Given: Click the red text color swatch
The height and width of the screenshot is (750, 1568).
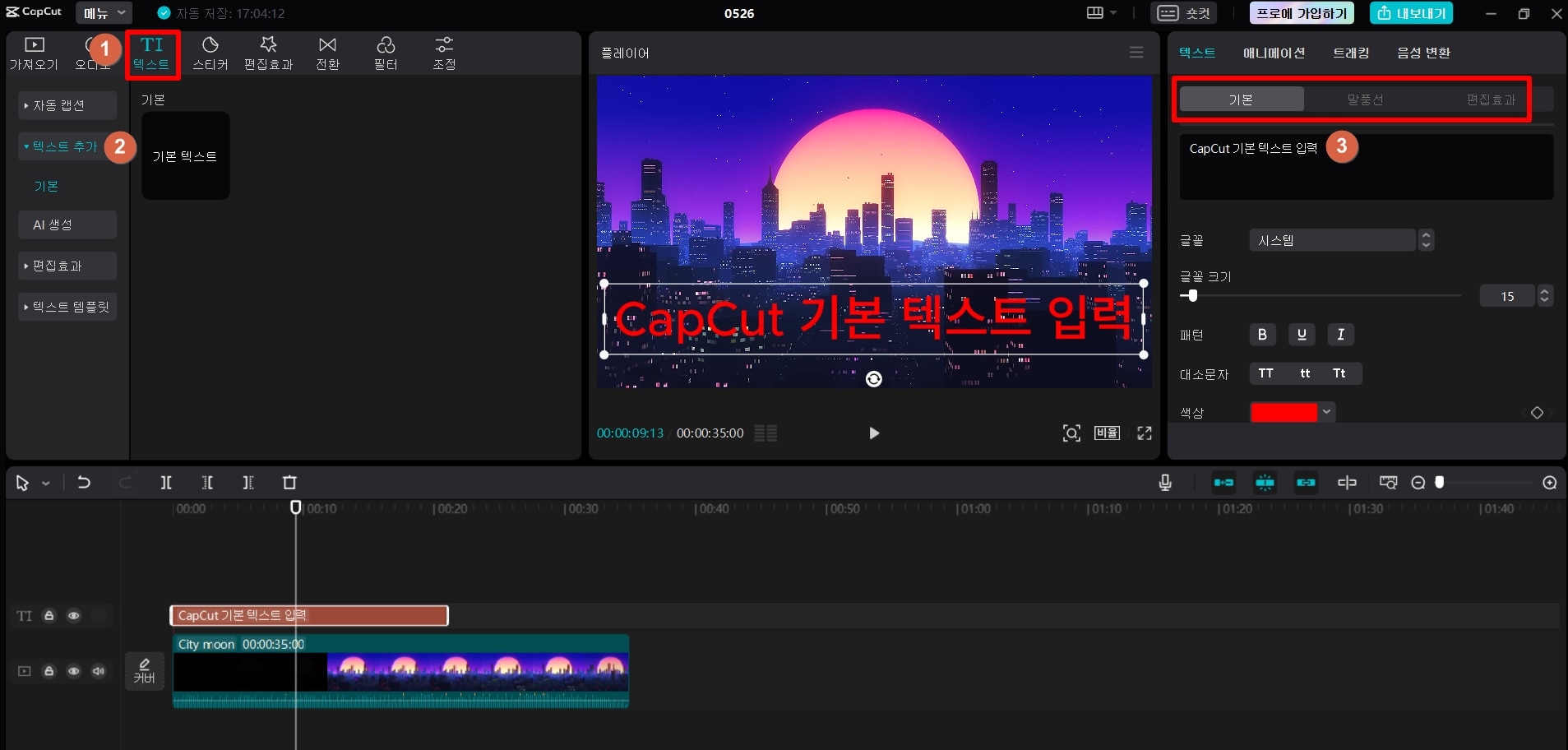Looking at the screenshot, I should (1284, 412).
